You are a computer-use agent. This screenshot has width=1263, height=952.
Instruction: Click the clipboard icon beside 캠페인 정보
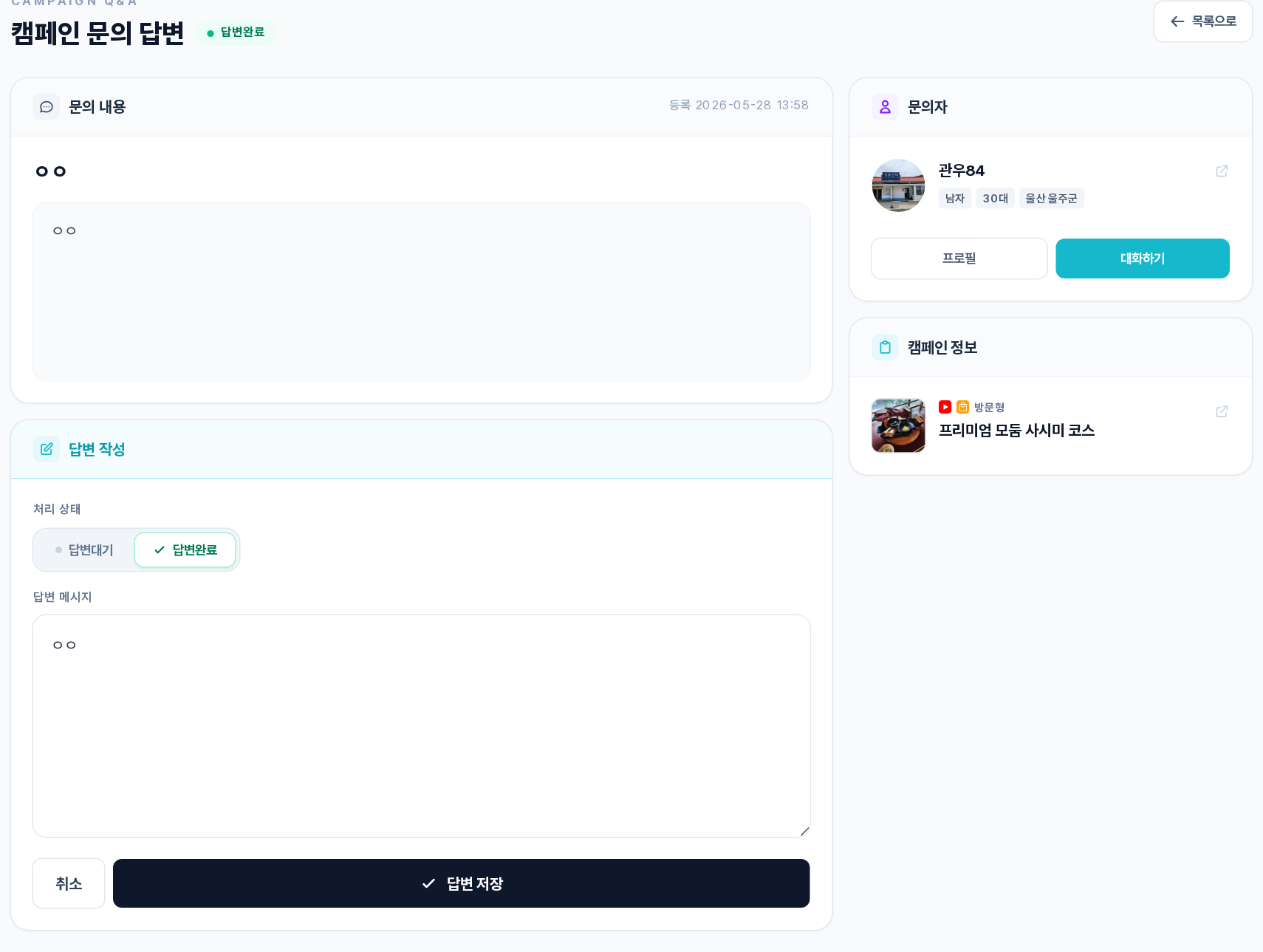pos(885,347)
